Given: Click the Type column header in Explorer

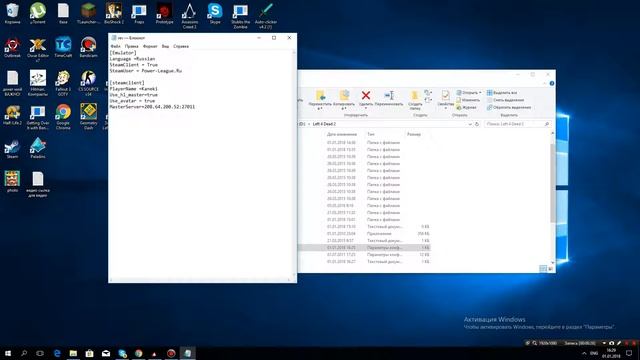Looking at the screenshot, I should (x=371, y=134).
